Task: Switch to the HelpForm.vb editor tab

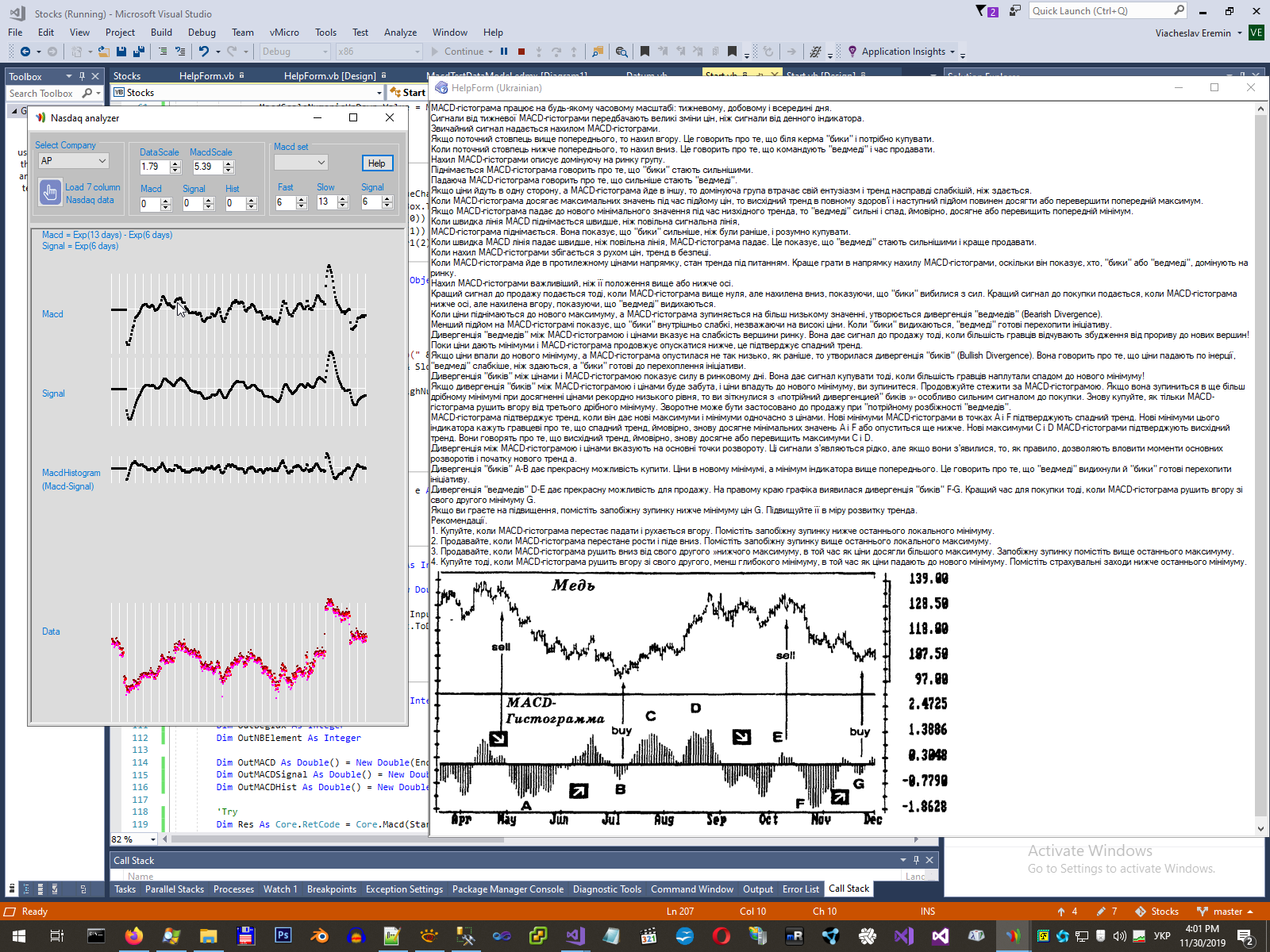Action: click(206, 76)
